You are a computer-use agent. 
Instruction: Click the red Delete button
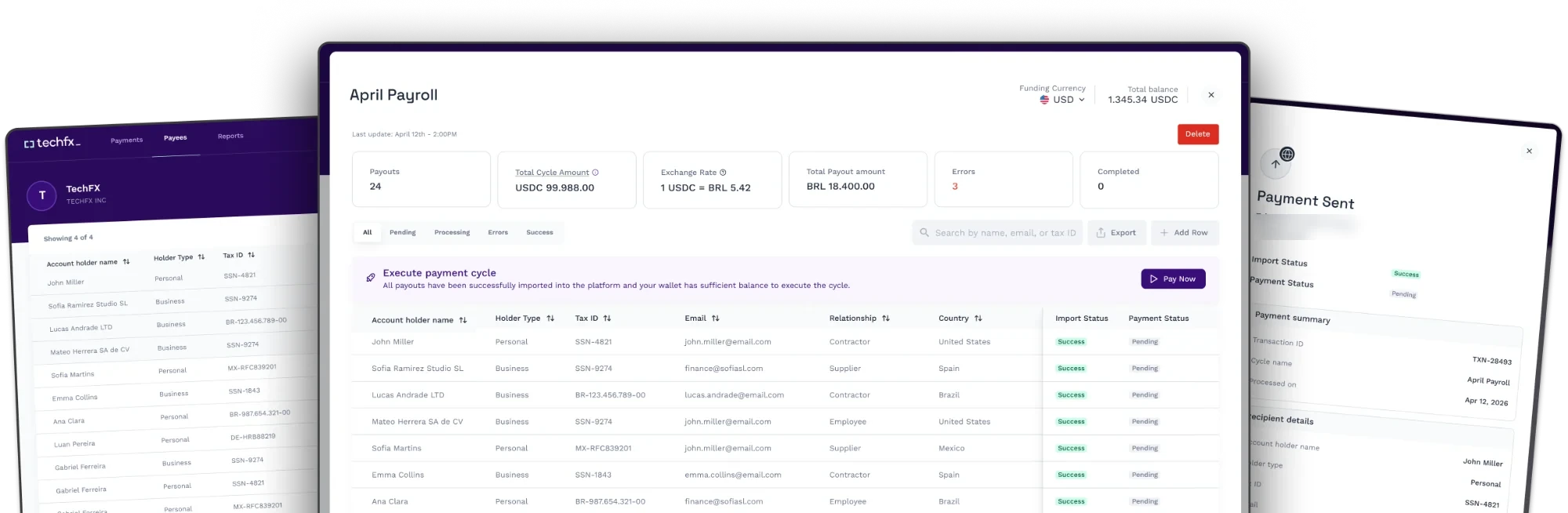[x=1197, y=134]
